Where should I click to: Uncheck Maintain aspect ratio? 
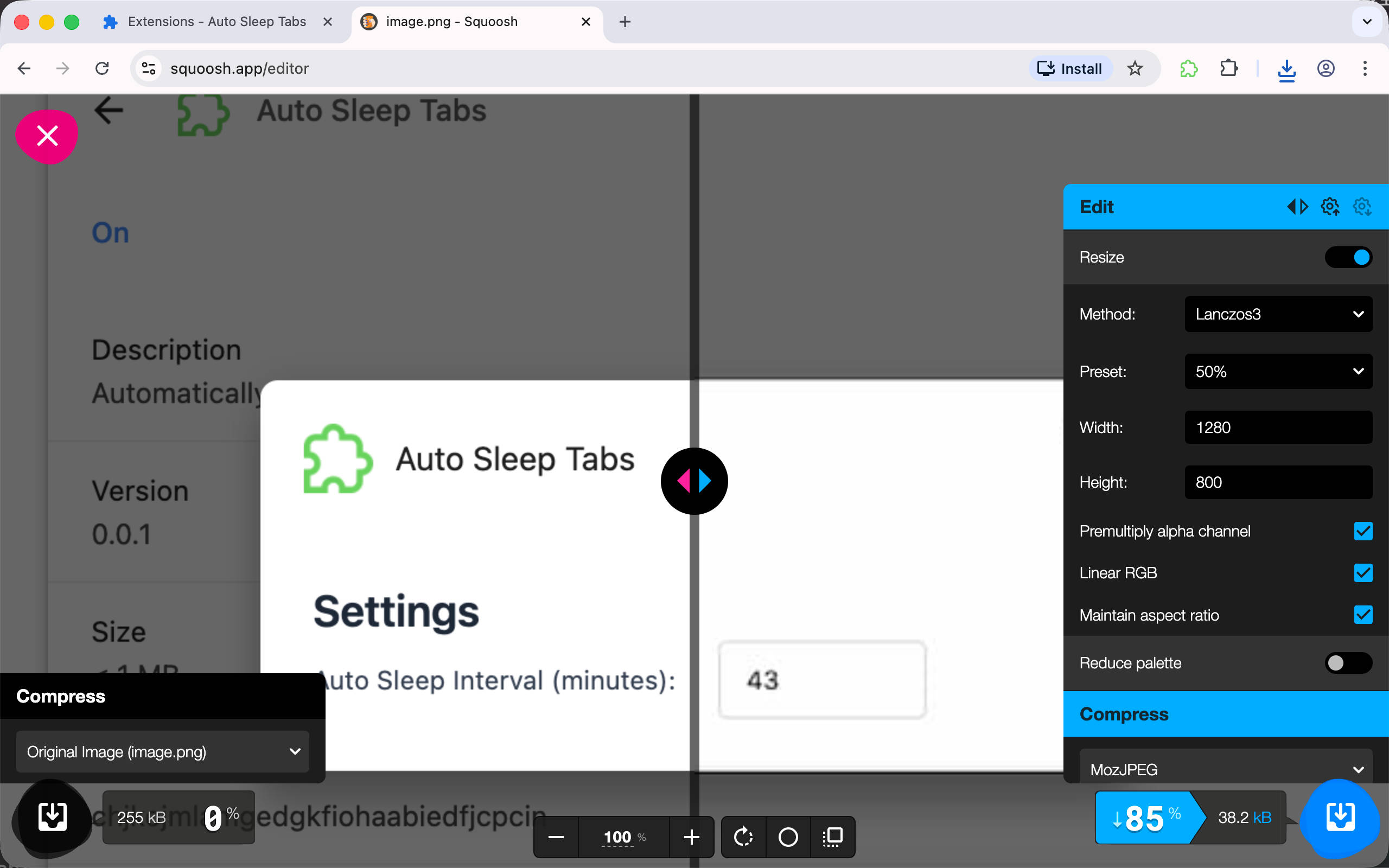click(1362, 615)
